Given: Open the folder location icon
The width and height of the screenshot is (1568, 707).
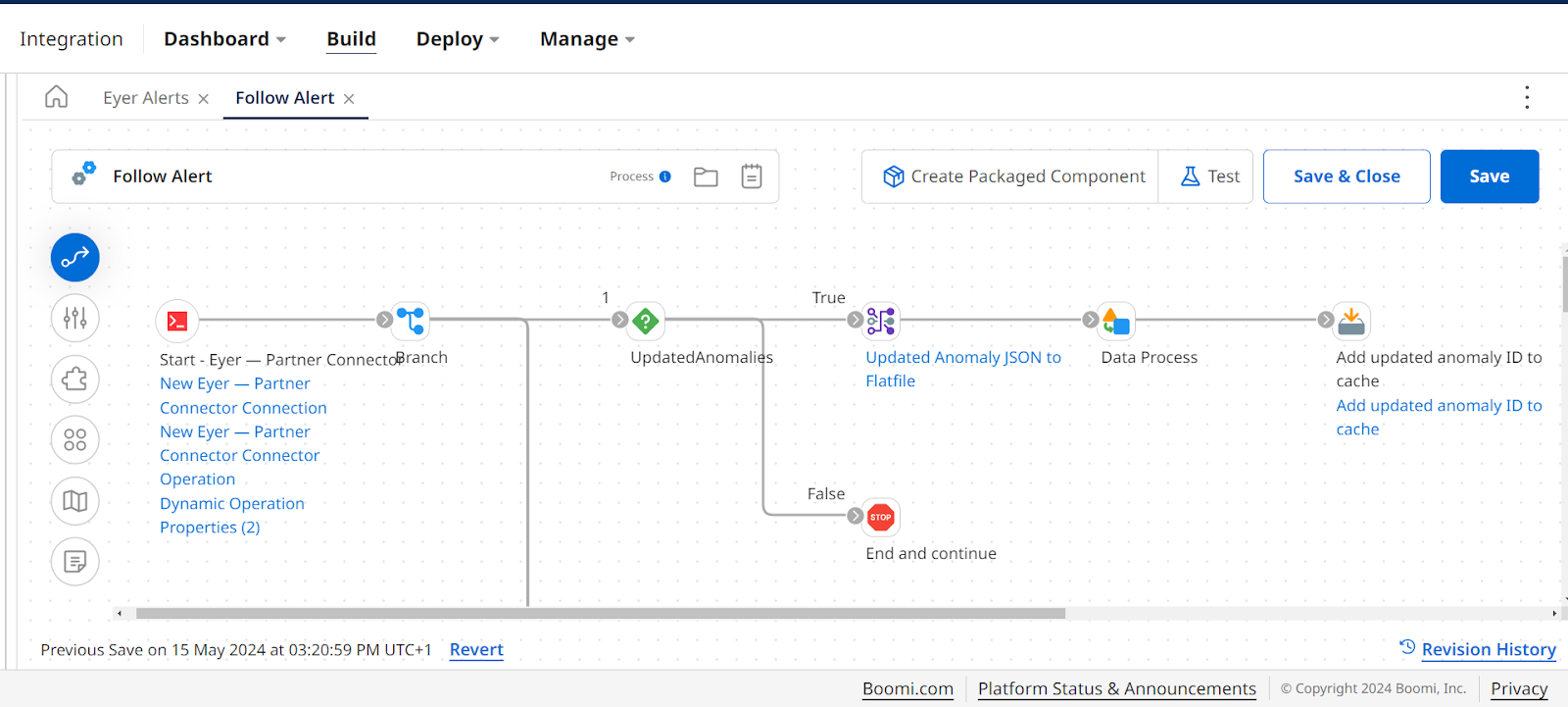Looking at the screenshot, I should [x=706, y=177].
